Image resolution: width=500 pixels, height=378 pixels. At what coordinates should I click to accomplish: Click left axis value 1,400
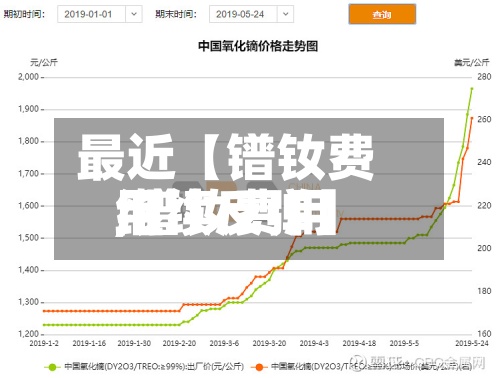pyautogui.click(x=28, y=270)
